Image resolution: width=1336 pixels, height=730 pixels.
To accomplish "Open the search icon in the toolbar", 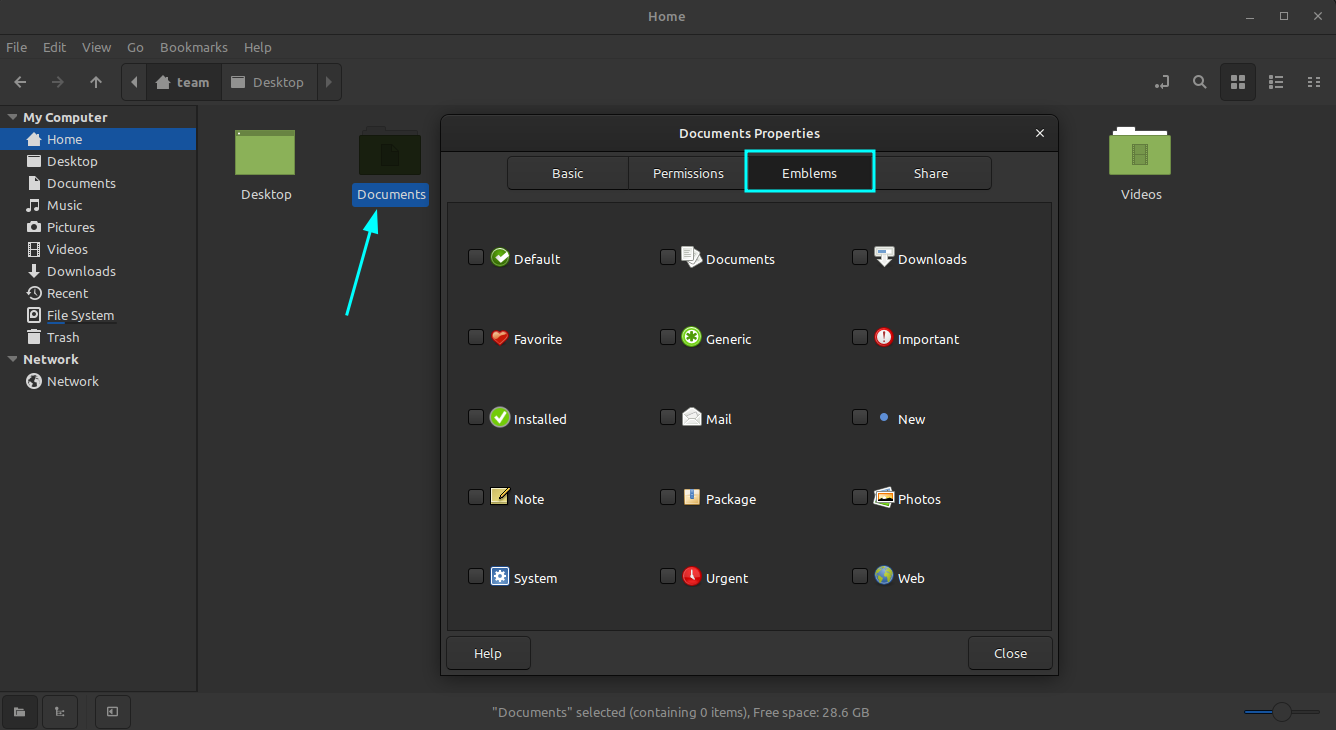I will tap(1199, 82).
